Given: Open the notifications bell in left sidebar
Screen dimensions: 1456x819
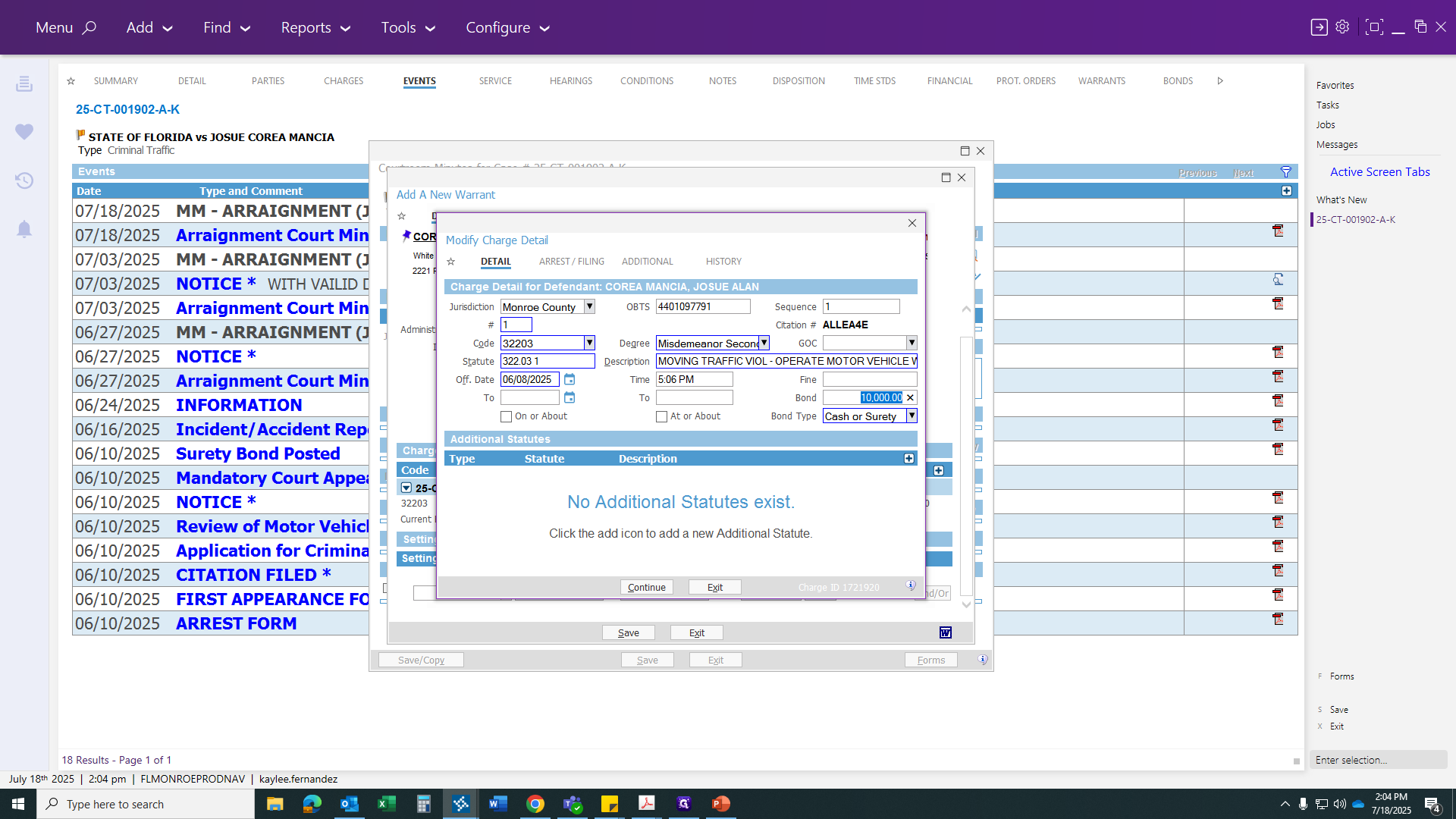Looking at the screenshot, I should (x=24, y=229).
